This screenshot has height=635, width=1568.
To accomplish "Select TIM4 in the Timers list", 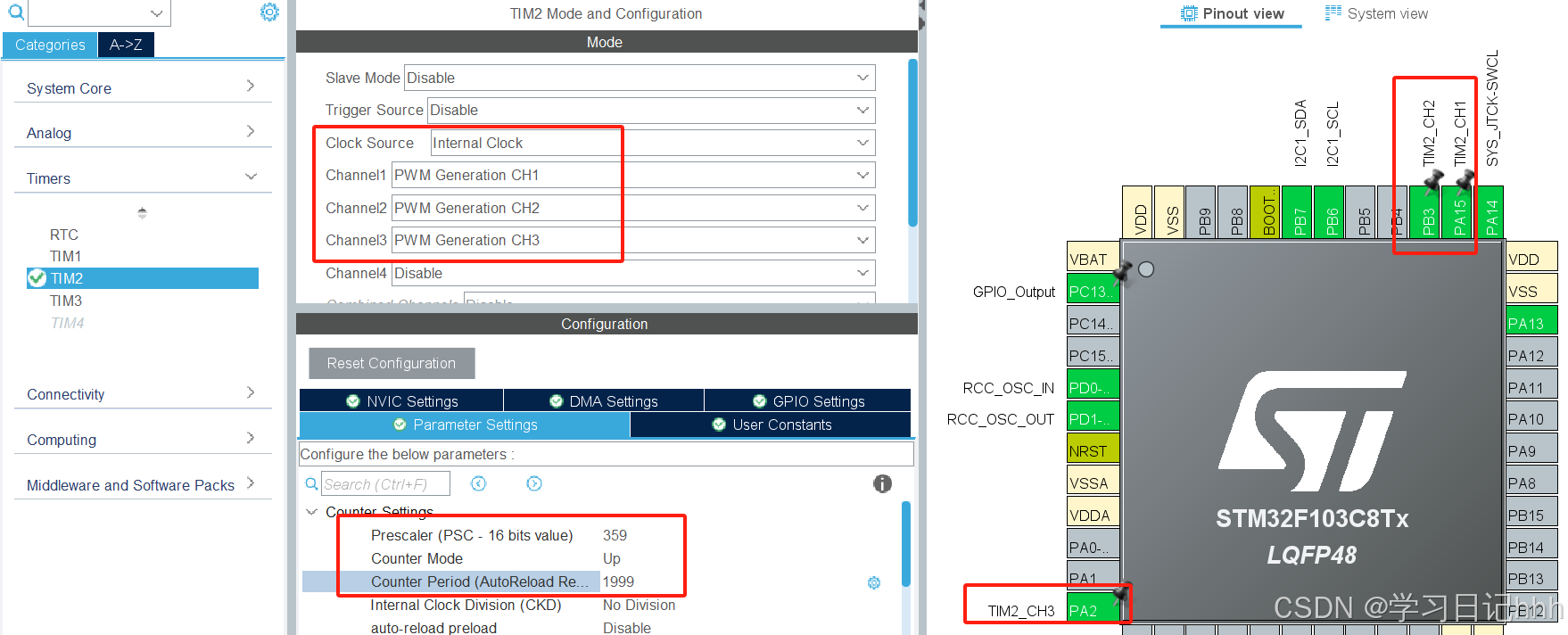I will [x=68, y=323].
